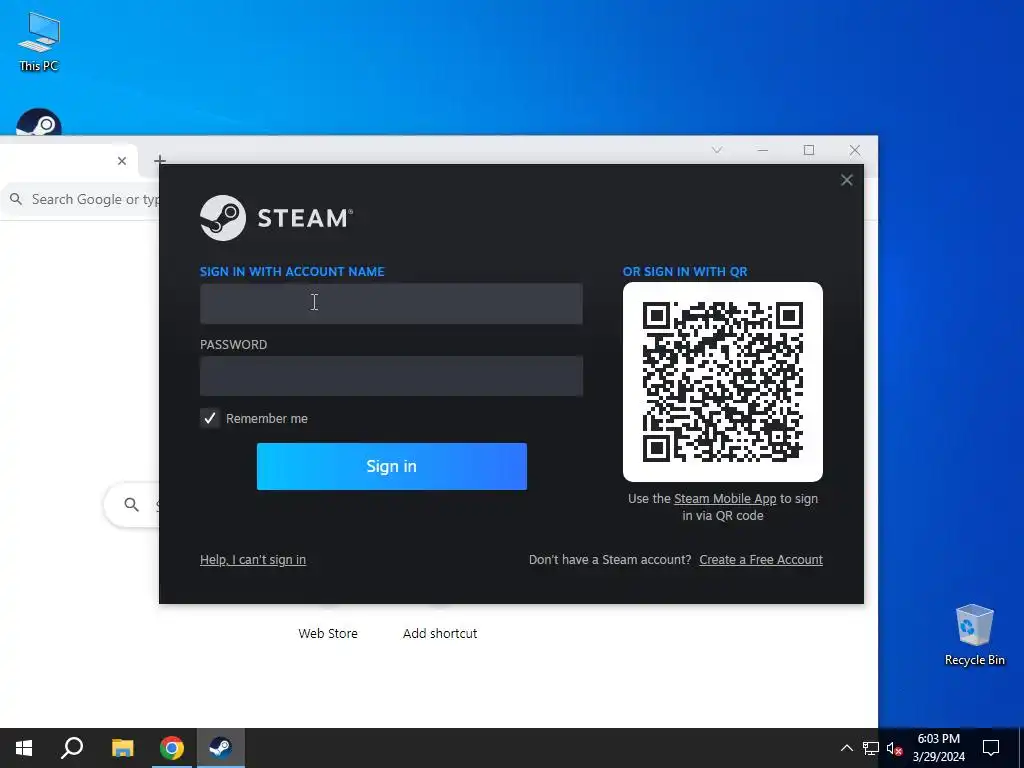The image size is (1024, 768).
Task: Click the Steam taskbar icon
Action: 221,748
